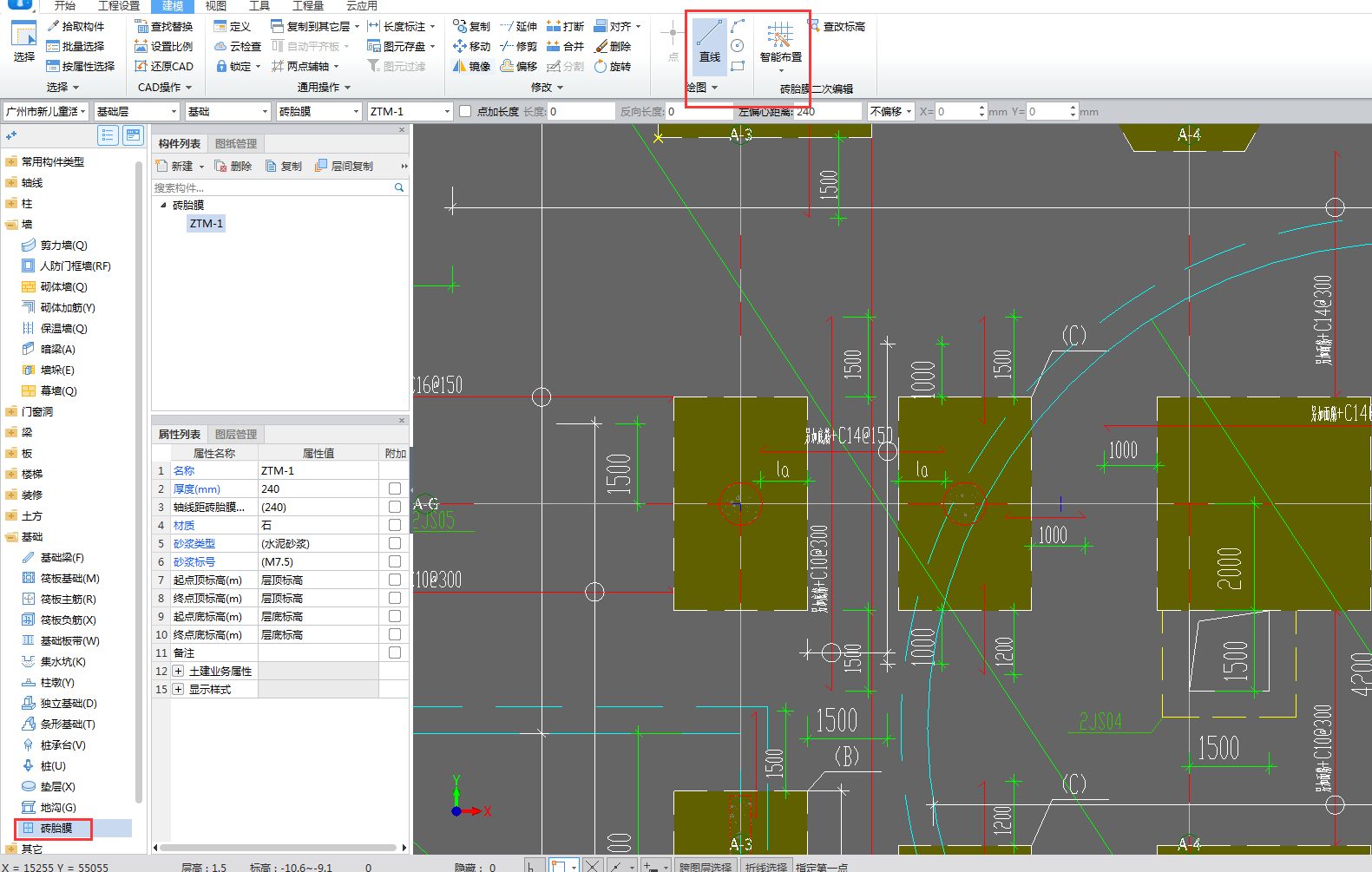Viewport: 1372px width, 872px height.
Task: Open the 砖胎膜 component type dropdown
Action: click(x=318, y=111)
